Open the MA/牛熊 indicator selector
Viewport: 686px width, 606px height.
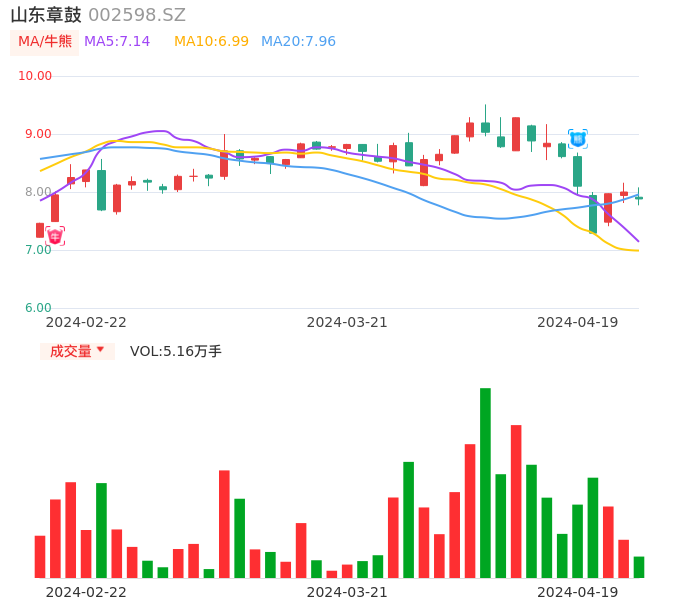pyautogui.click(x=45, y=42)
